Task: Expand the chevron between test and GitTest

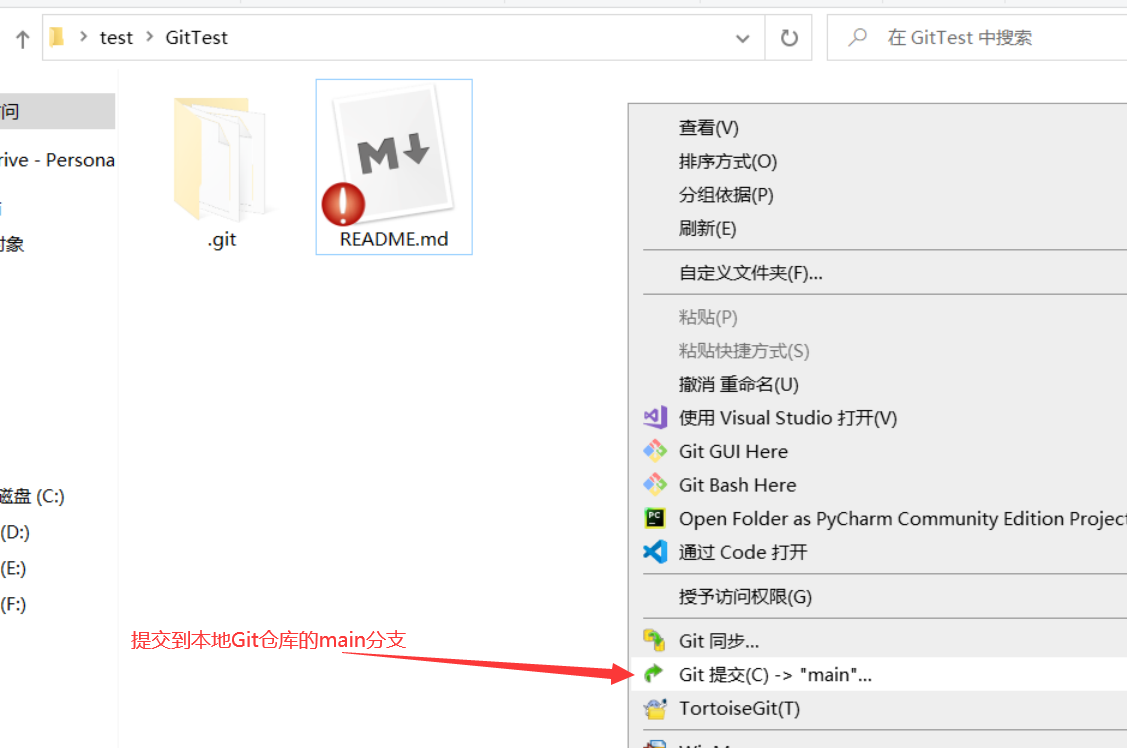Action: click(150, 38)
